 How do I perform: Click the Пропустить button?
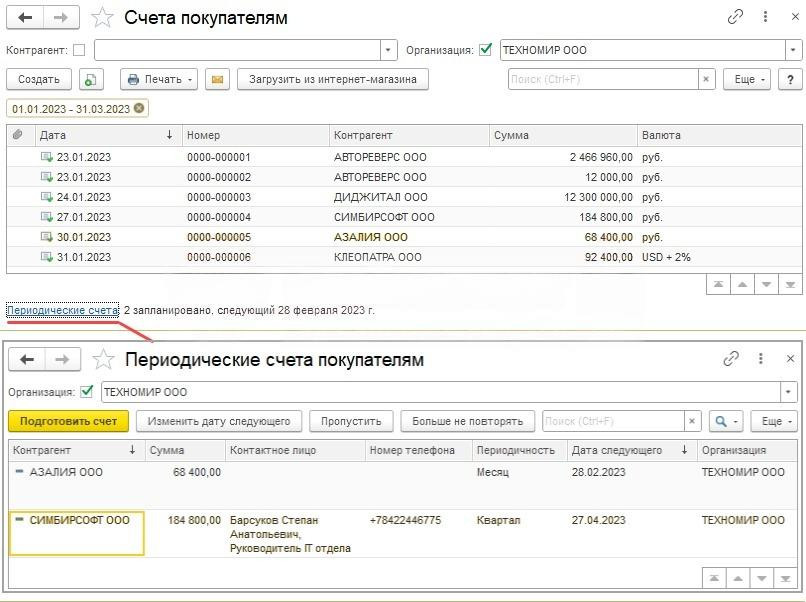351,421
